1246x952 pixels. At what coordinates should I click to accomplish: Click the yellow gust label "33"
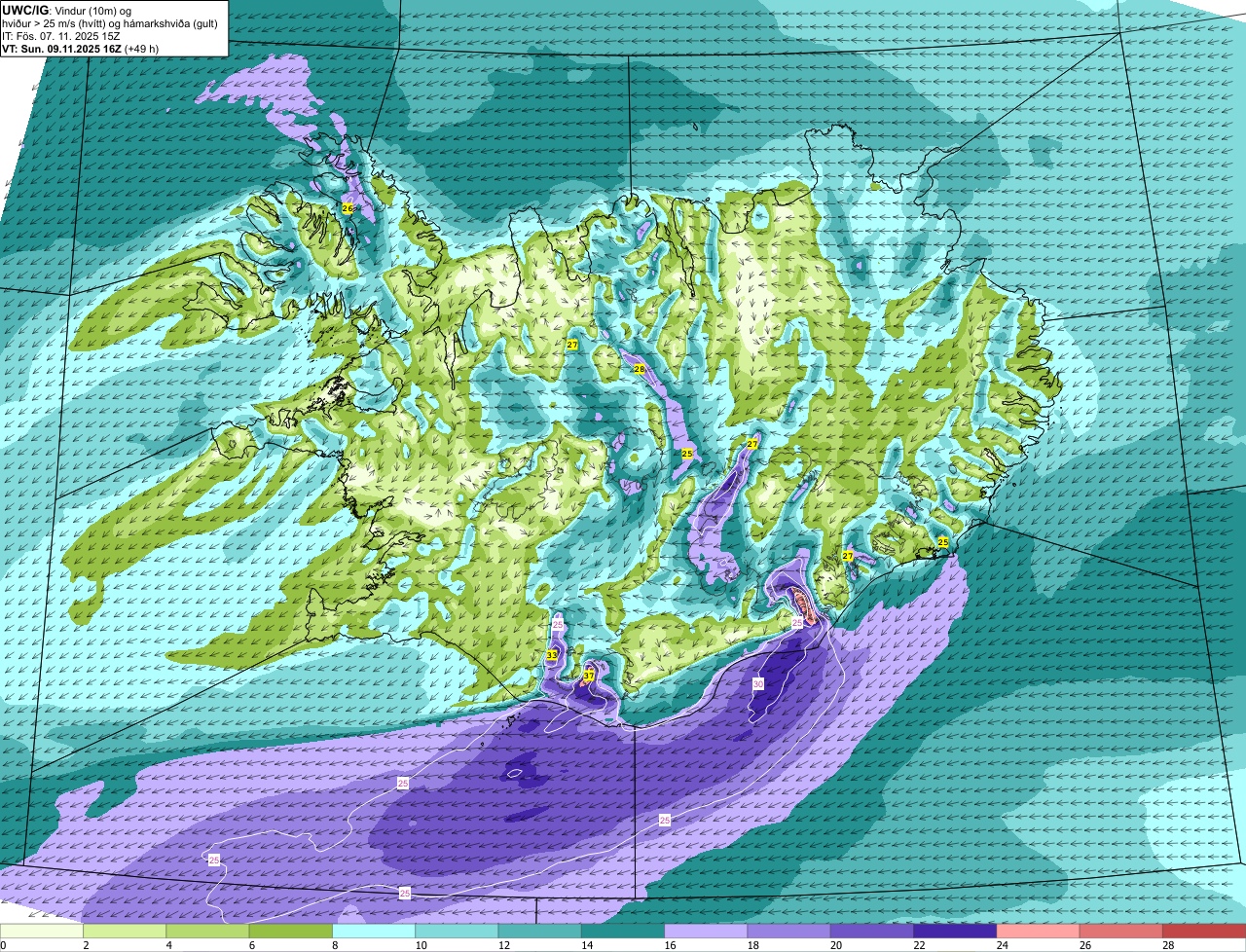click(552, 655)
